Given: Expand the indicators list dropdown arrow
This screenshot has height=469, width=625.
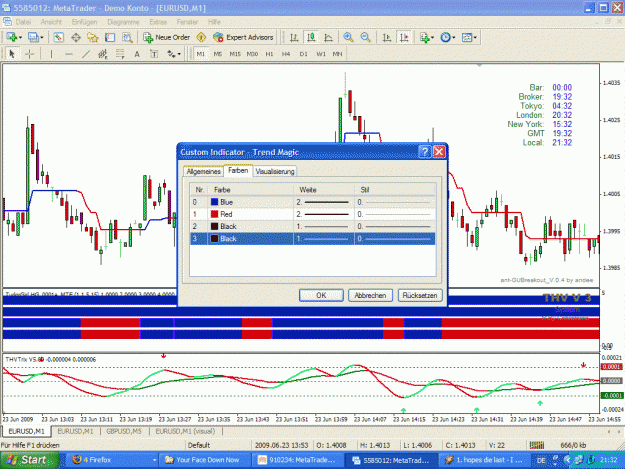Looking at the screenshot, I should 432,37.
